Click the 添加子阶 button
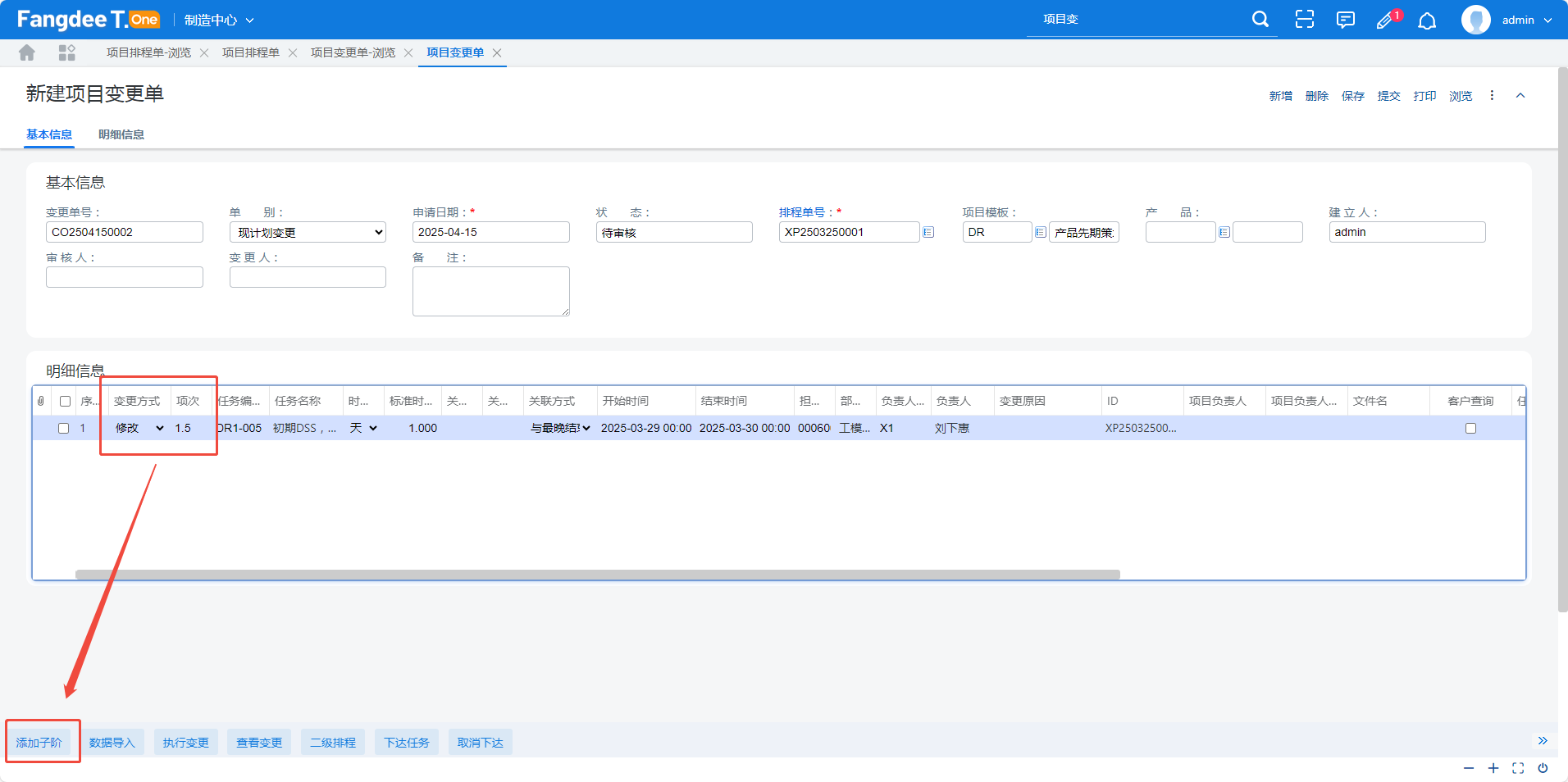1568x782 pixels. click(39, 743)
